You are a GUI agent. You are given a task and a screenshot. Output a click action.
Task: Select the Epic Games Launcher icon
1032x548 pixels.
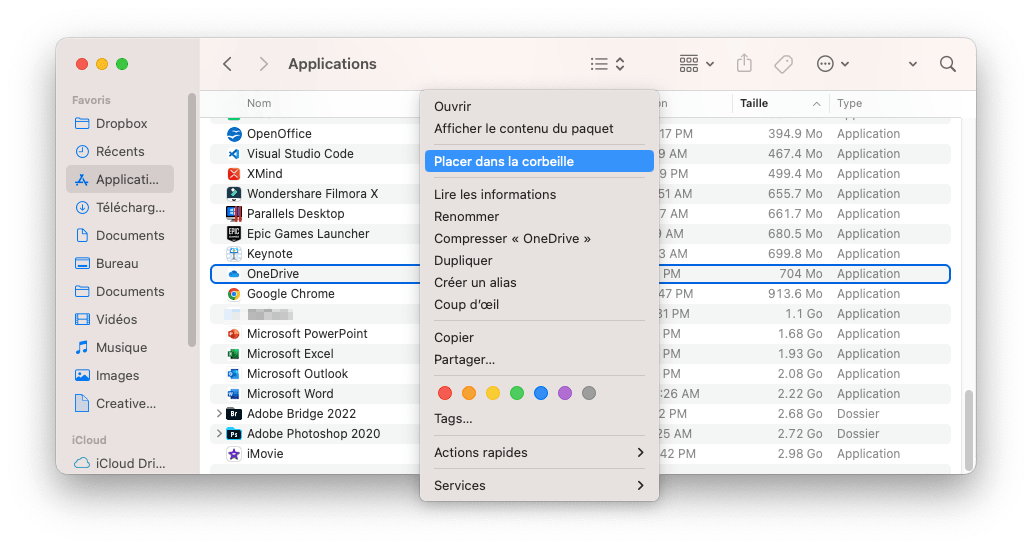(234, 234)
